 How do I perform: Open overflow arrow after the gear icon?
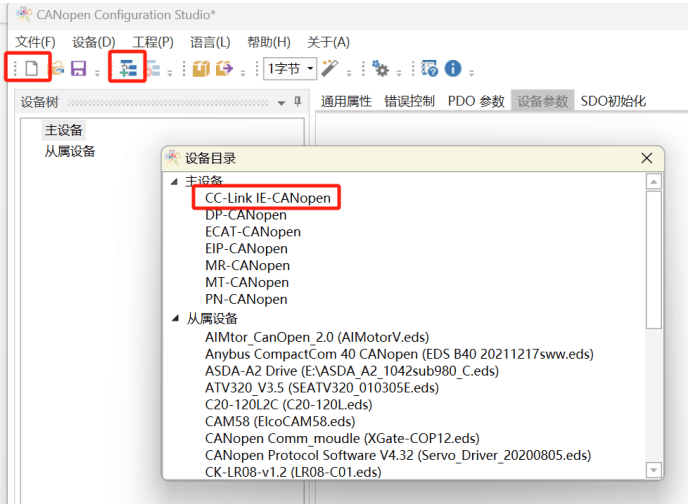pyautogui.click(x=399, y=73)
